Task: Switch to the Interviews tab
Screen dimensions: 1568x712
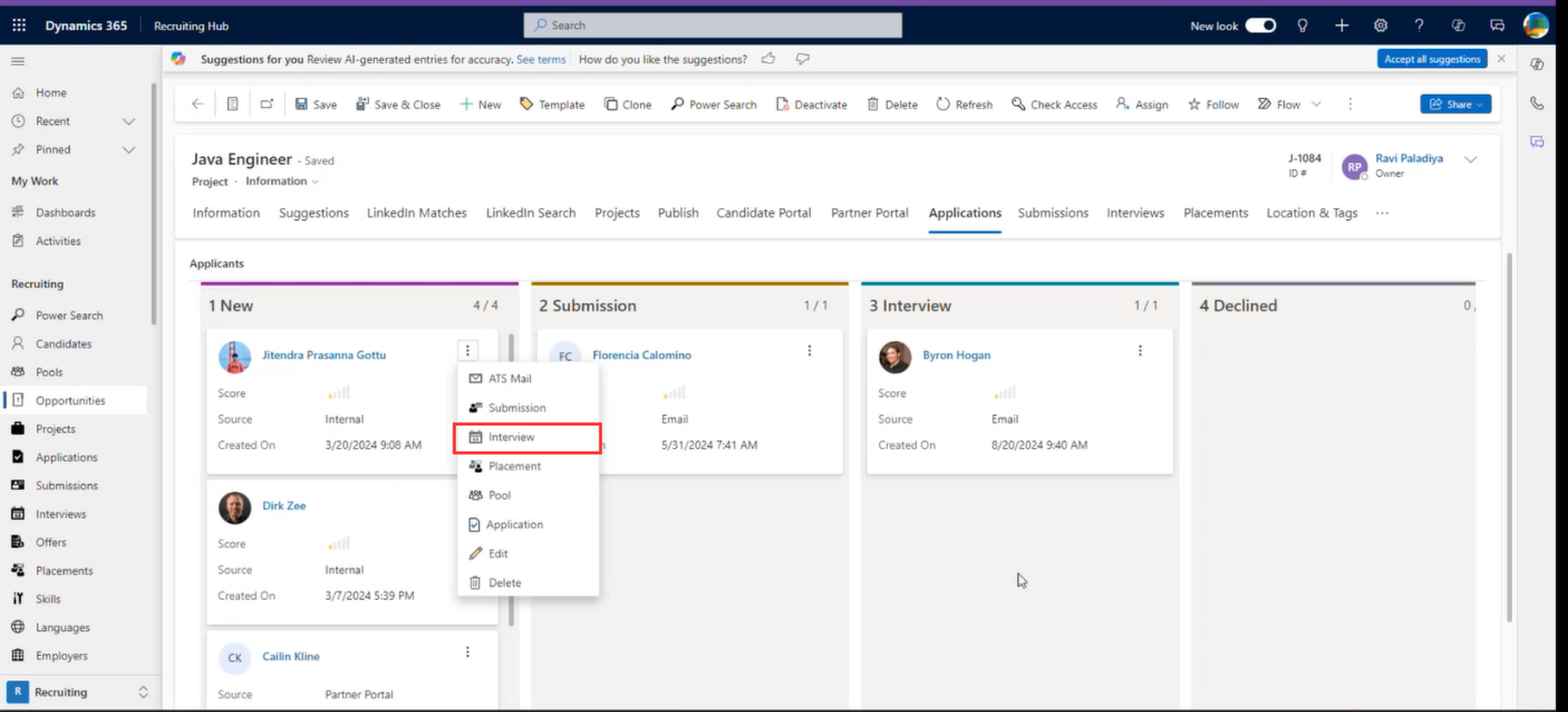Action: pos(1135,213)
